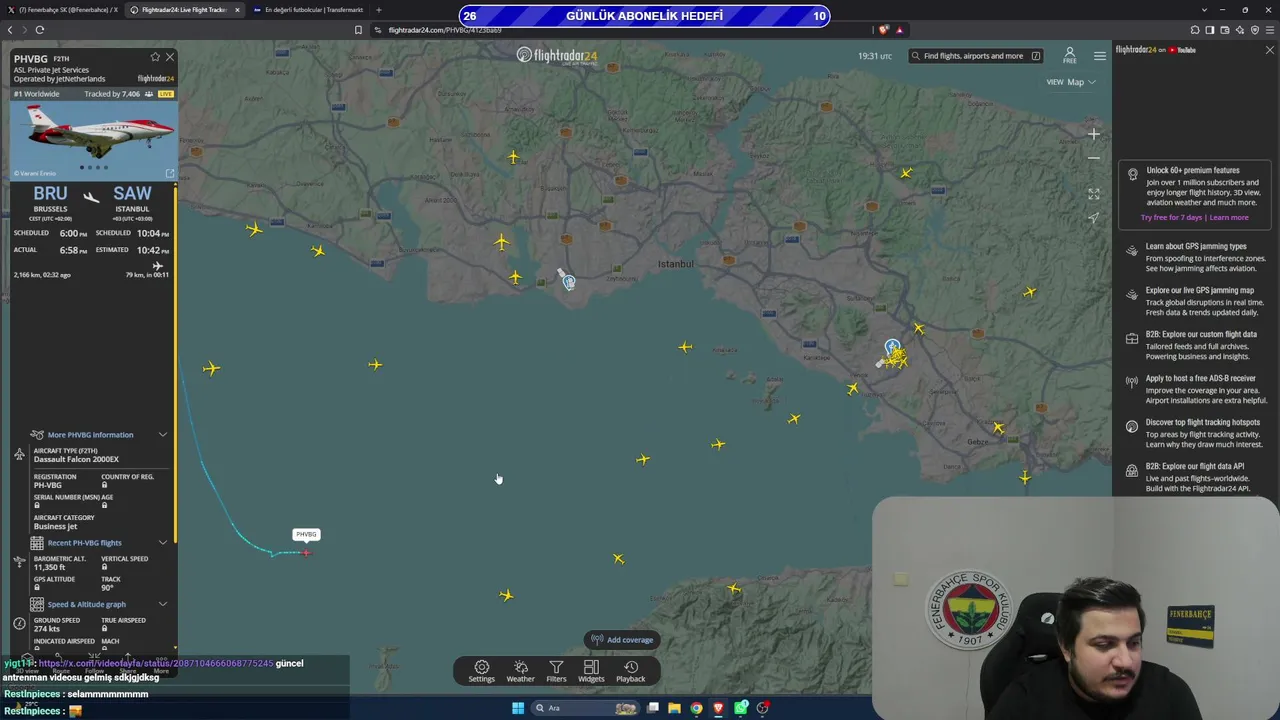Viewport: 1280px width, 720px height.
Task: Toggle fullscreen map mode
Action: [x=1094, y=194]
